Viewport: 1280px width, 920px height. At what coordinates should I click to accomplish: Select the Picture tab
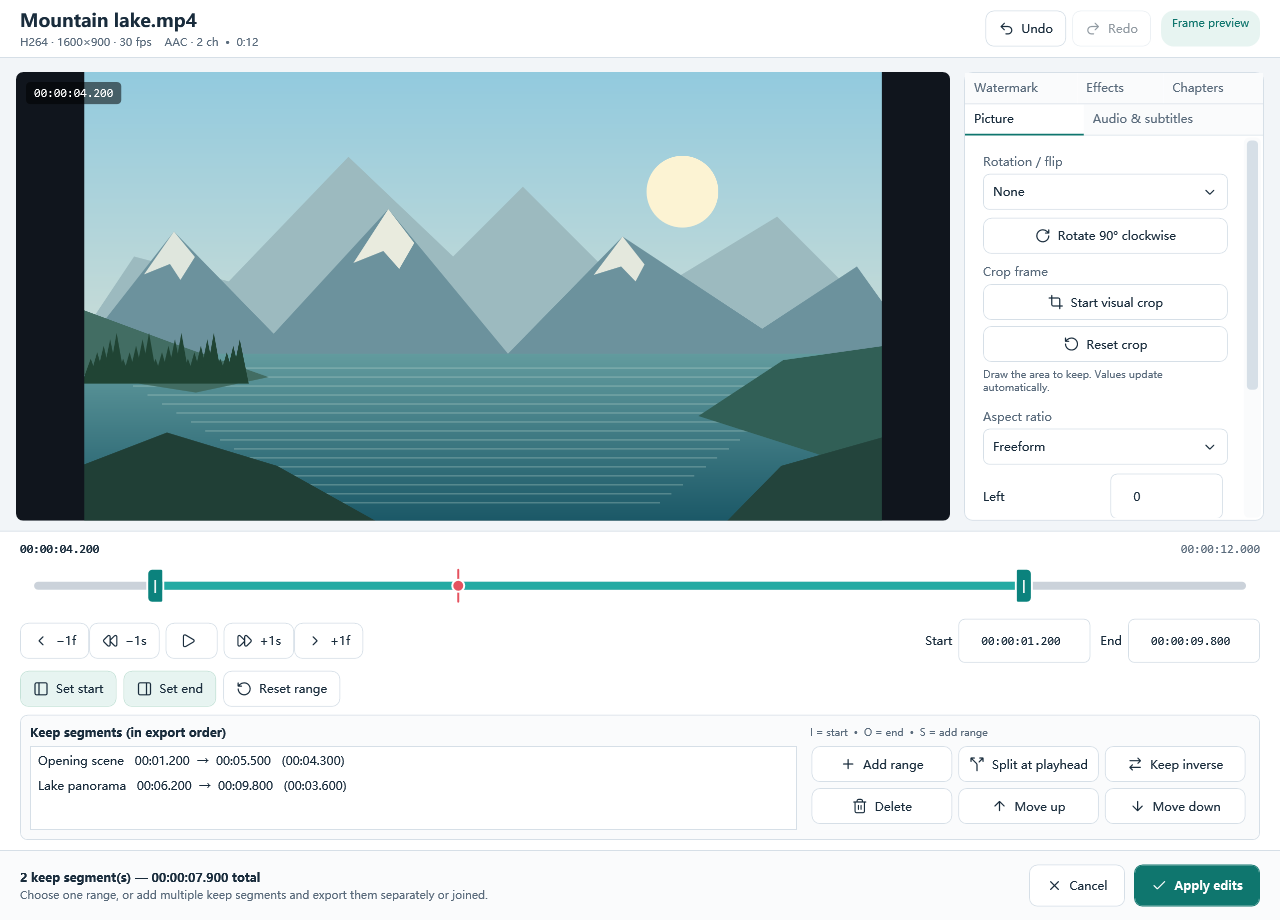[x=1024, y=119]
